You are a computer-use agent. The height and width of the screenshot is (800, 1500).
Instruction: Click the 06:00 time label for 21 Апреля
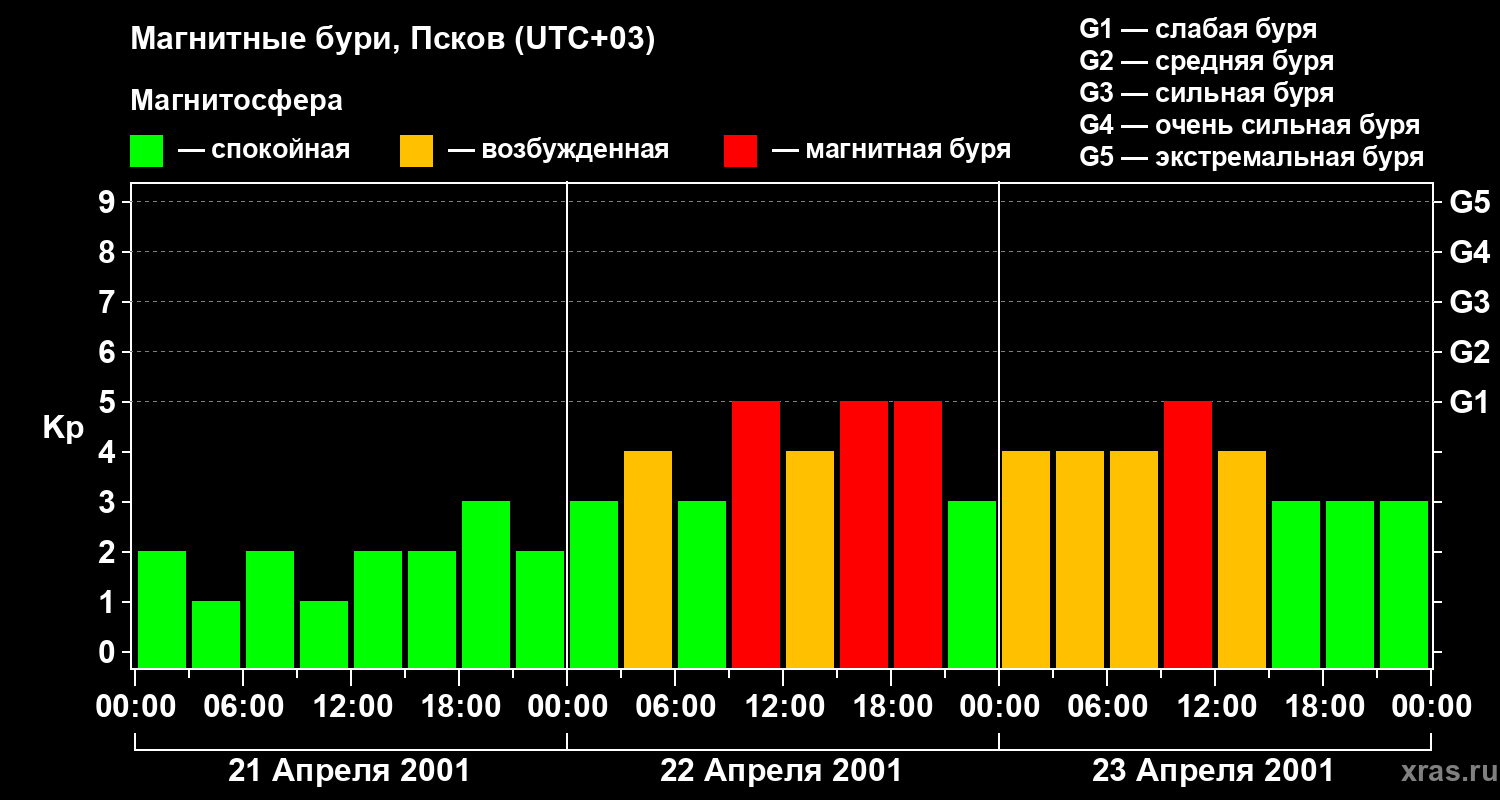243,707
